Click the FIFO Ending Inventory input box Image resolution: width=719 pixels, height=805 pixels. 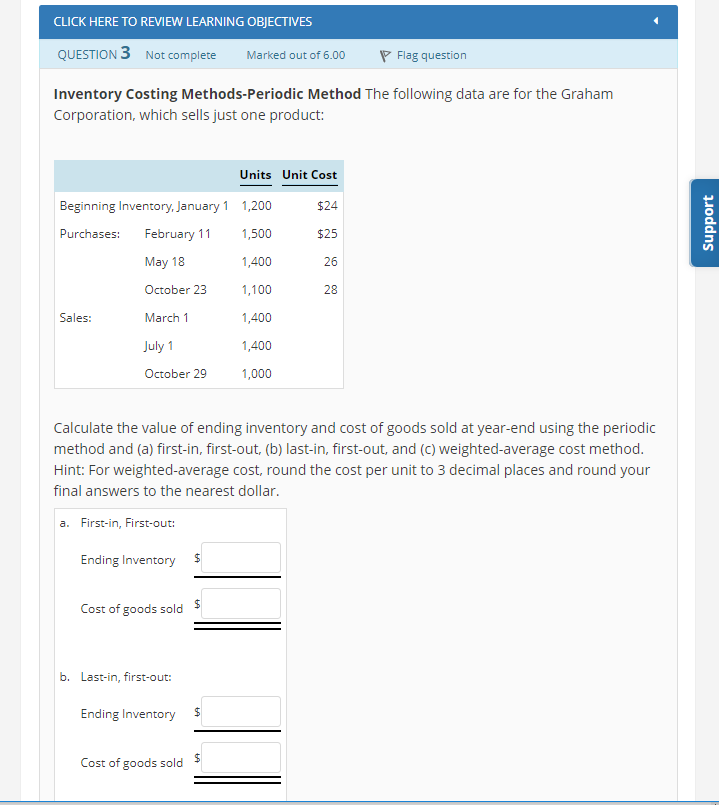pyautogui.click(x=240, y=558)
